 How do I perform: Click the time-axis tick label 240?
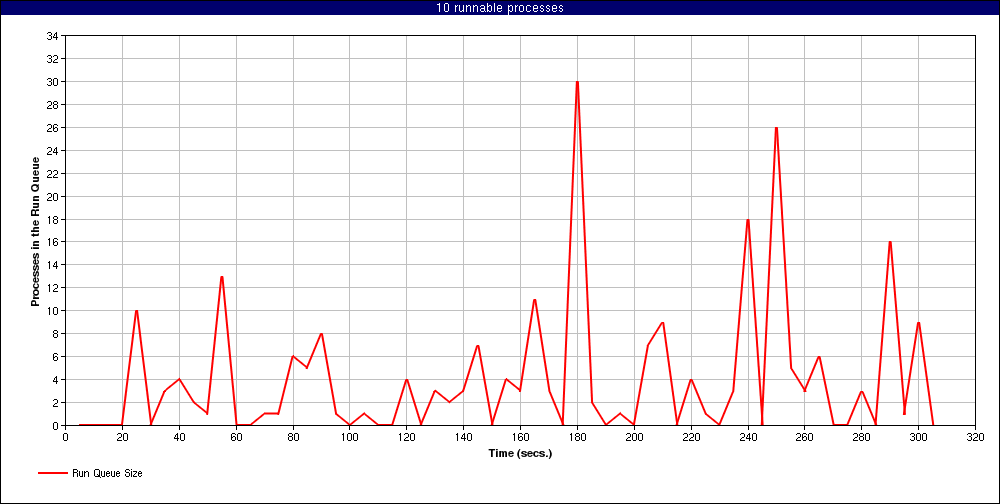[747, 437]
